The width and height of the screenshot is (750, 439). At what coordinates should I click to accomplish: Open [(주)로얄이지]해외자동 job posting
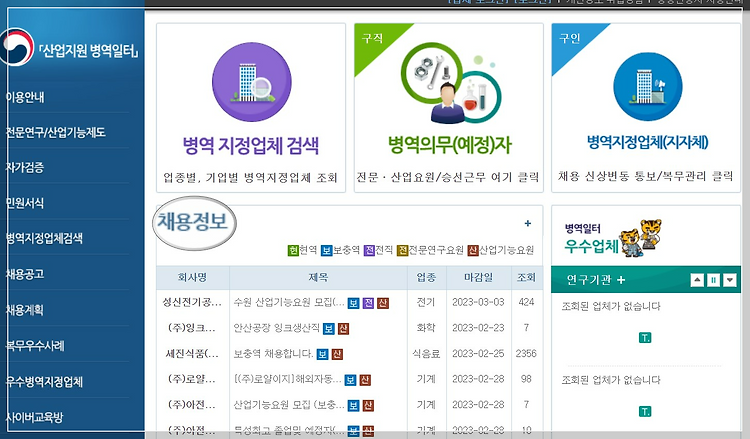point(287,379)
